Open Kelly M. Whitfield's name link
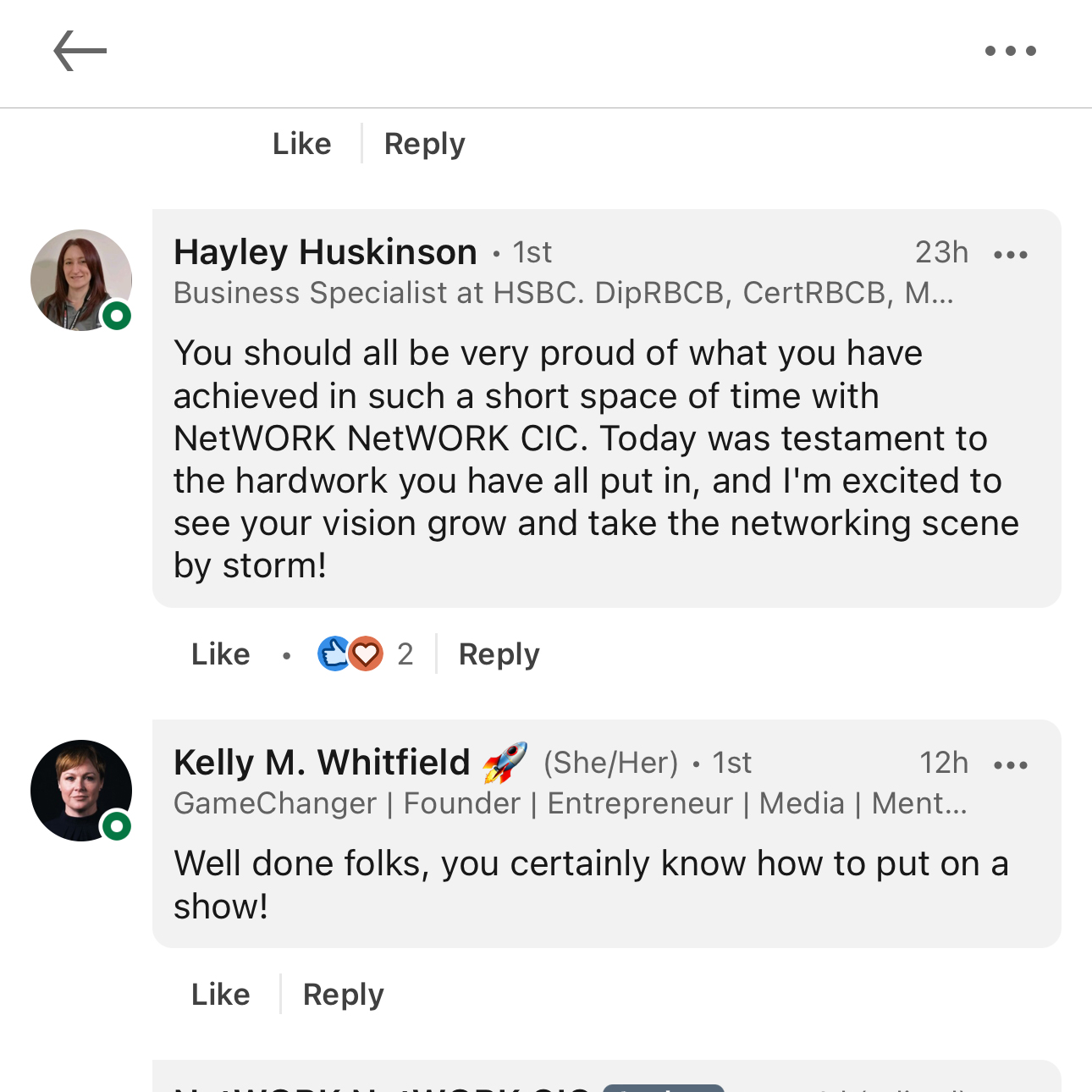1092x1092 pixels. coord(322,763)
